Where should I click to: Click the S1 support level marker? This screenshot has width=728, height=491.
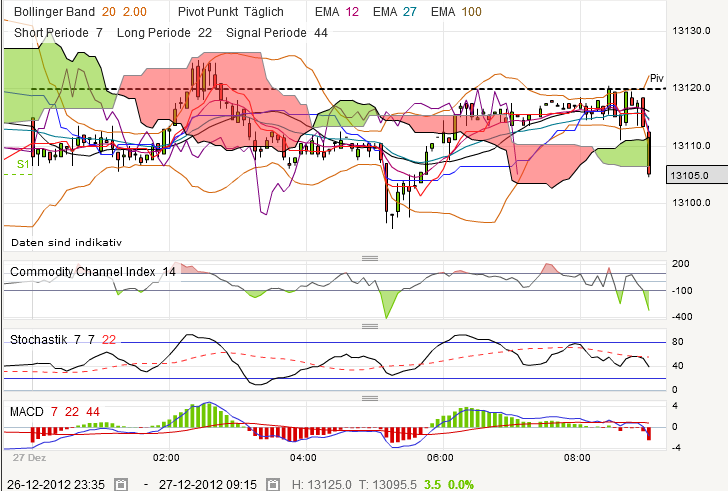23,164
